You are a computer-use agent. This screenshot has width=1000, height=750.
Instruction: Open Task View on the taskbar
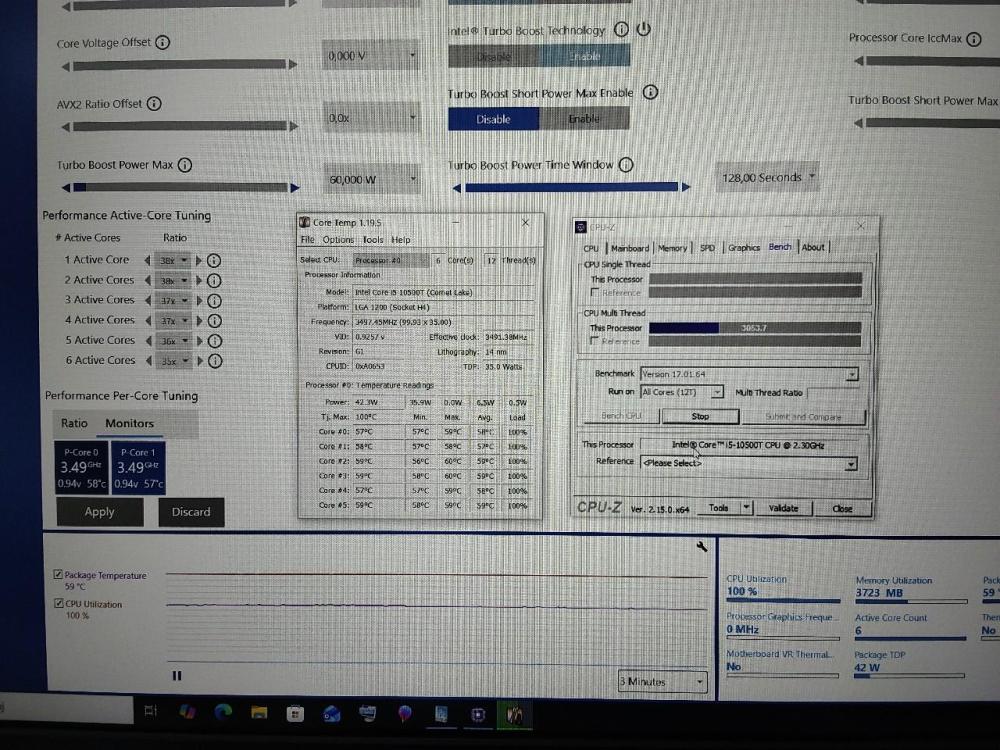point(151,710)
